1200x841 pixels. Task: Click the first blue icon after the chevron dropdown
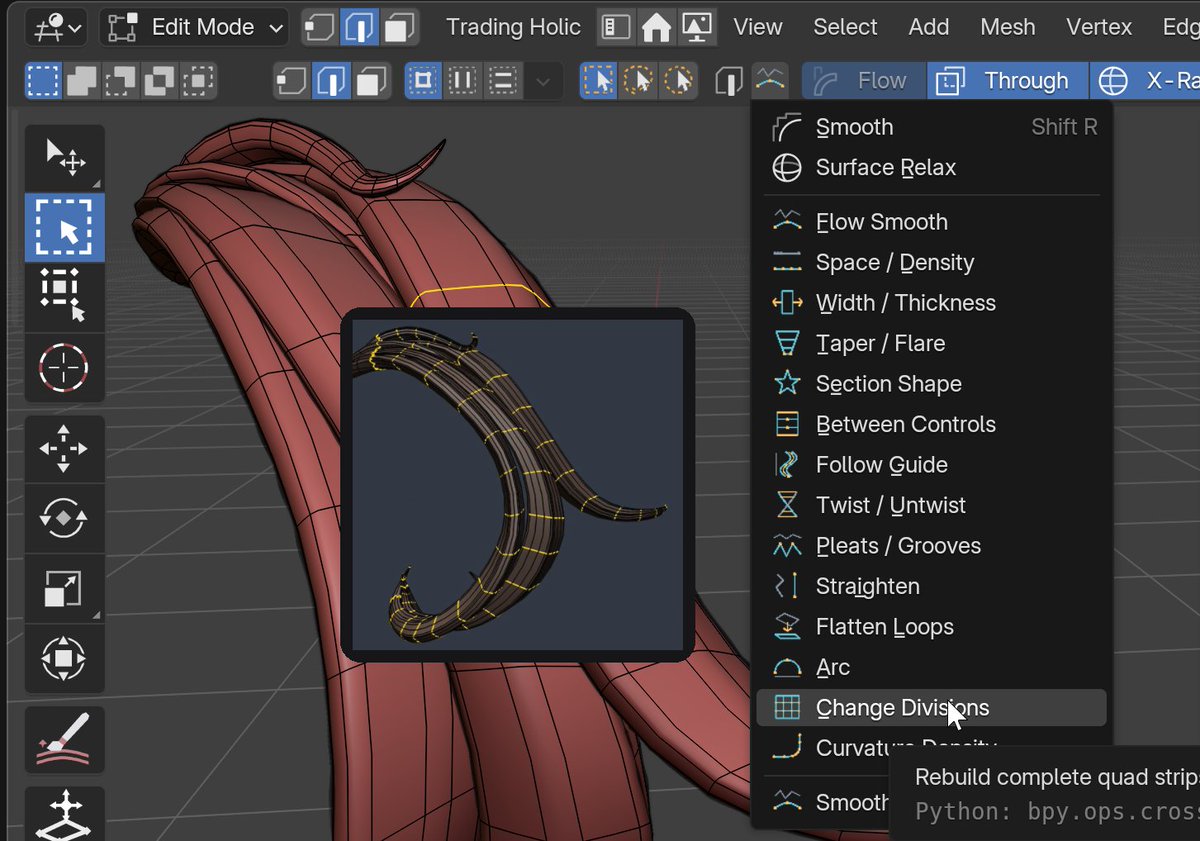pyautogui.click(x=599, y=80)
